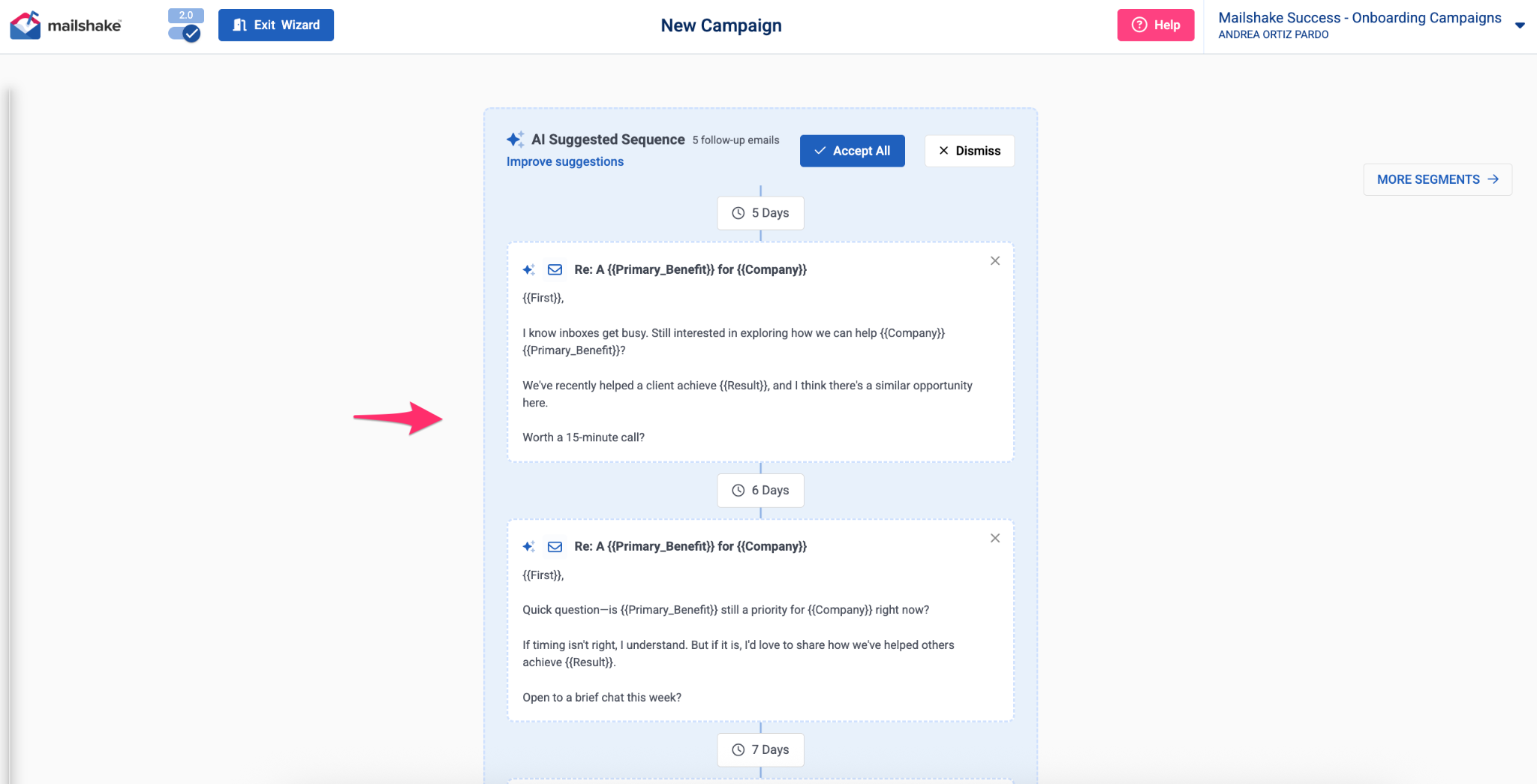This screenshot has width=1537, height=784.
Task: Open the Improve suggestions link
Action: tap(565, 162)
